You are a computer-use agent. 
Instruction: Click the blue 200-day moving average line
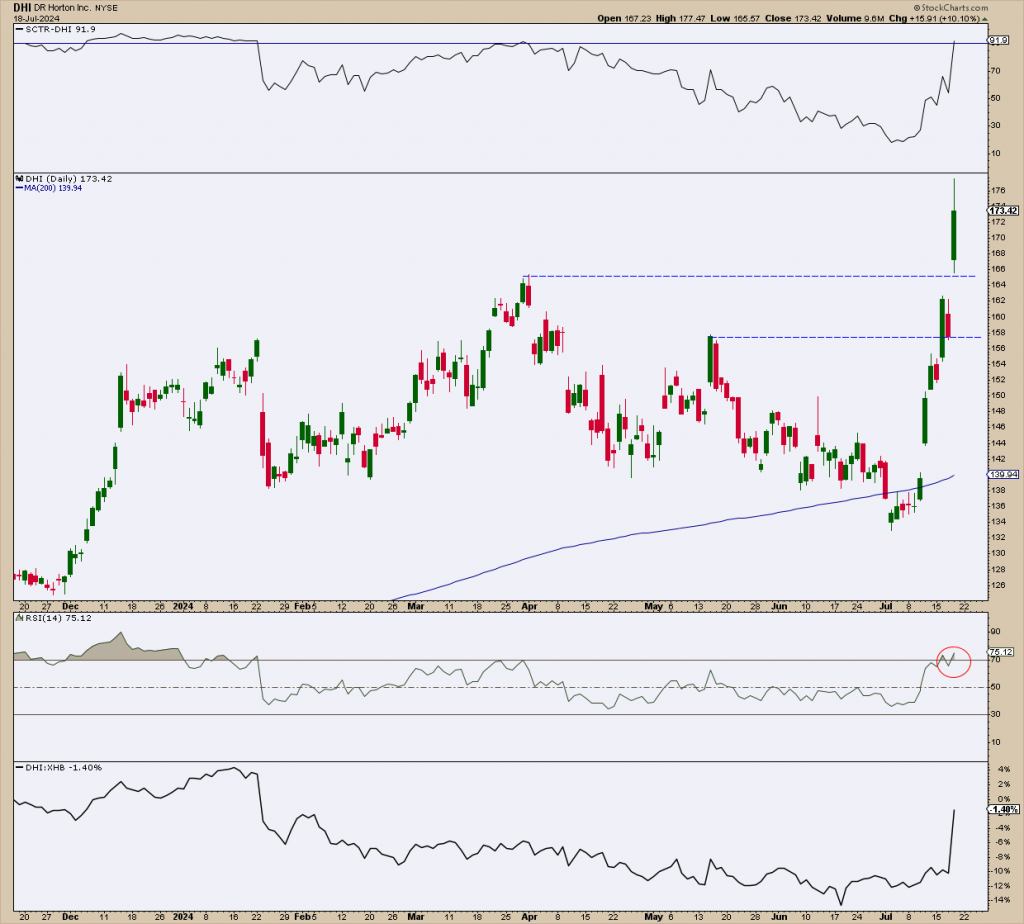click(x=673, y=529)
